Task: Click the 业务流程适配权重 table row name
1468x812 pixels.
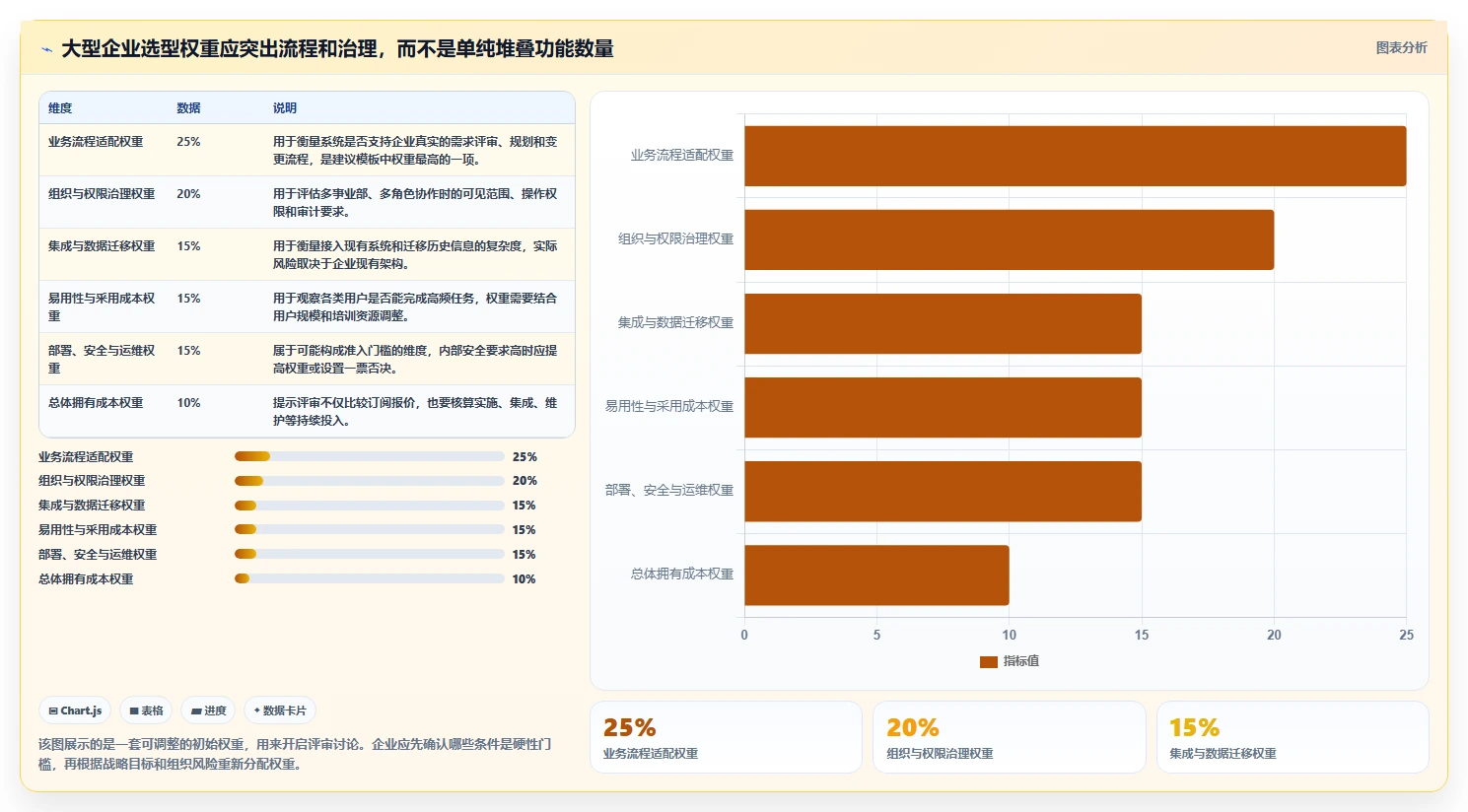Action: pyautogui.click(x=96, y=142)
